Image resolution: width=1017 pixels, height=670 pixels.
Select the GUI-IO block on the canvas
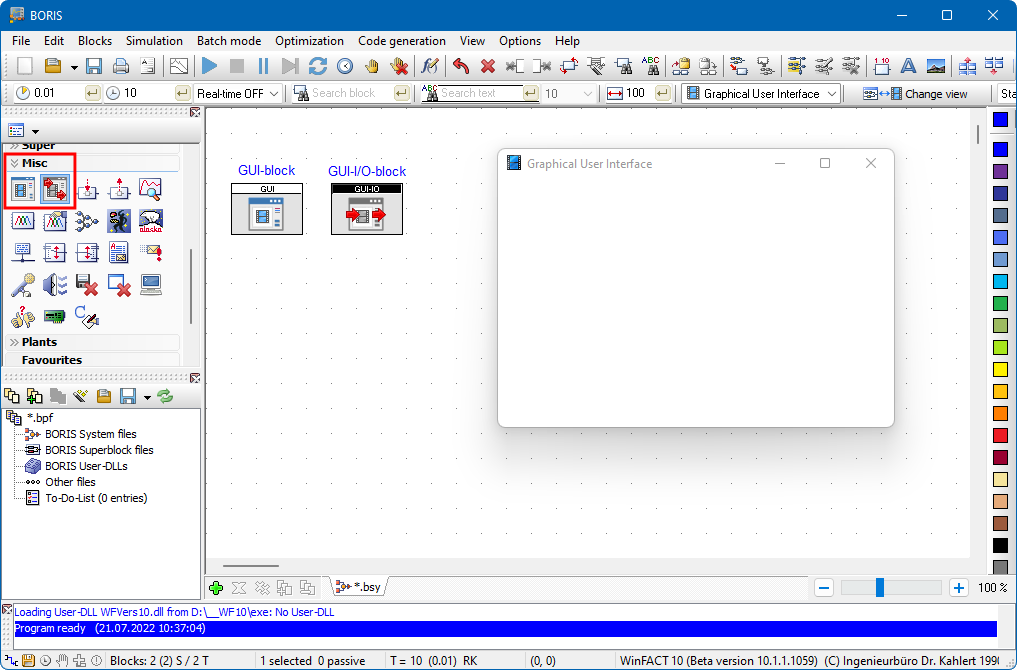tap(366, 209)
